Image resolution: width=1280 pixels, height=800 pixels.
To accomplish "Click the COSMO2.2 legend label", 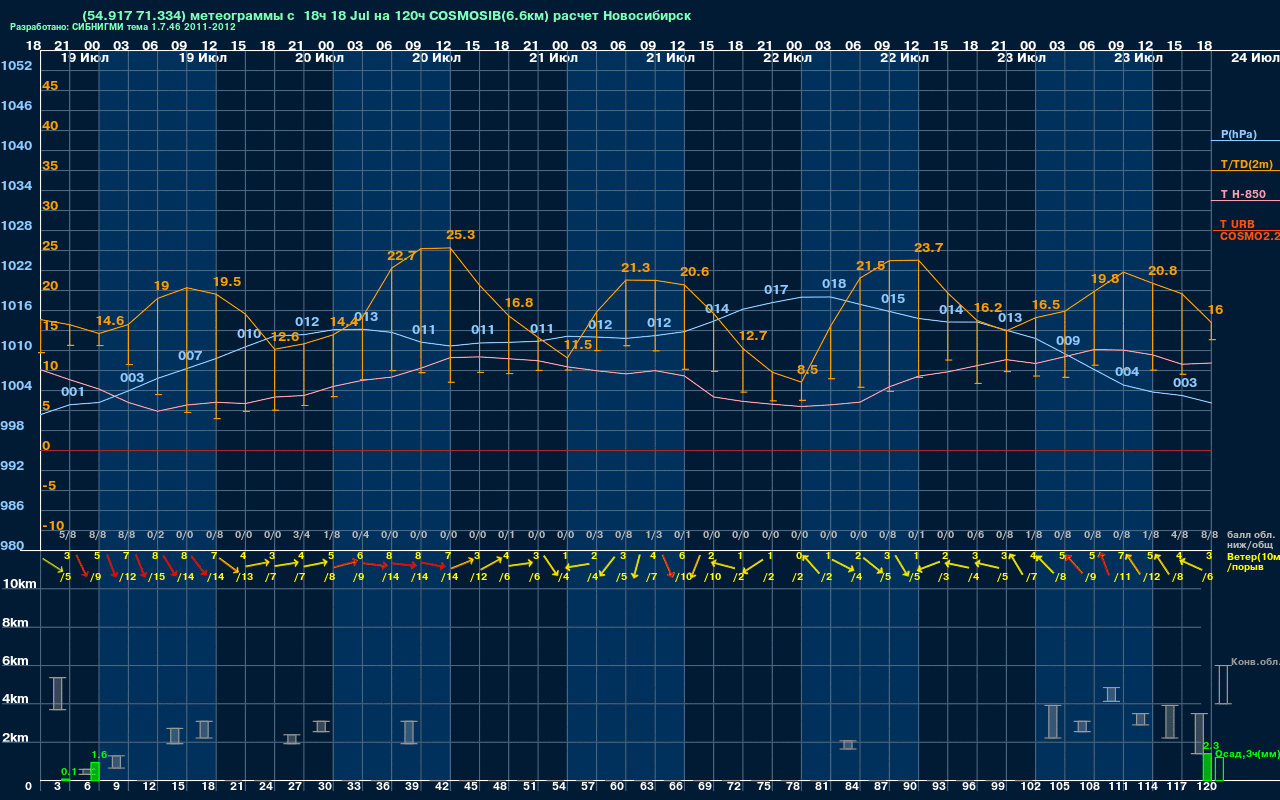I will 1249,235.
